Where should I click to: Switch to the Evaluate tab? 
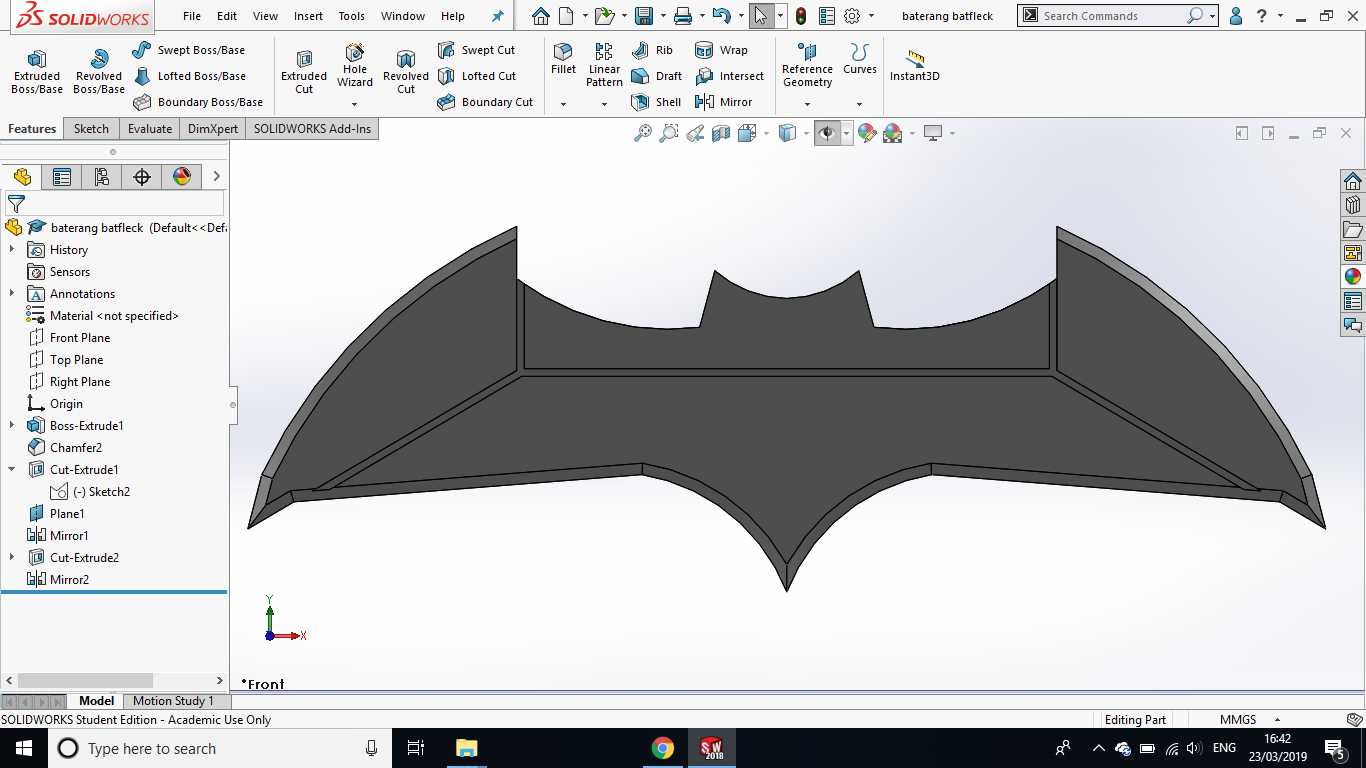150,129
